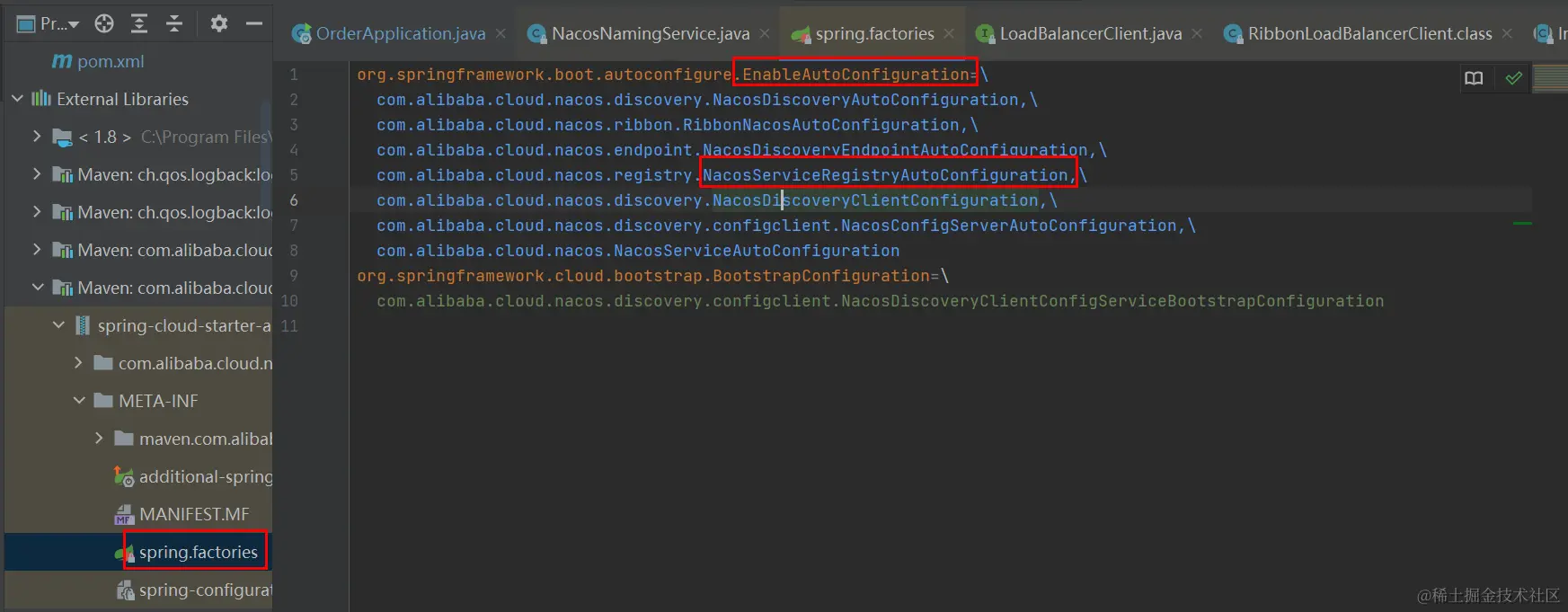Expand second Maven: ch.qos.logback library
Screen dimensions: 1568x612
point(37,212)
